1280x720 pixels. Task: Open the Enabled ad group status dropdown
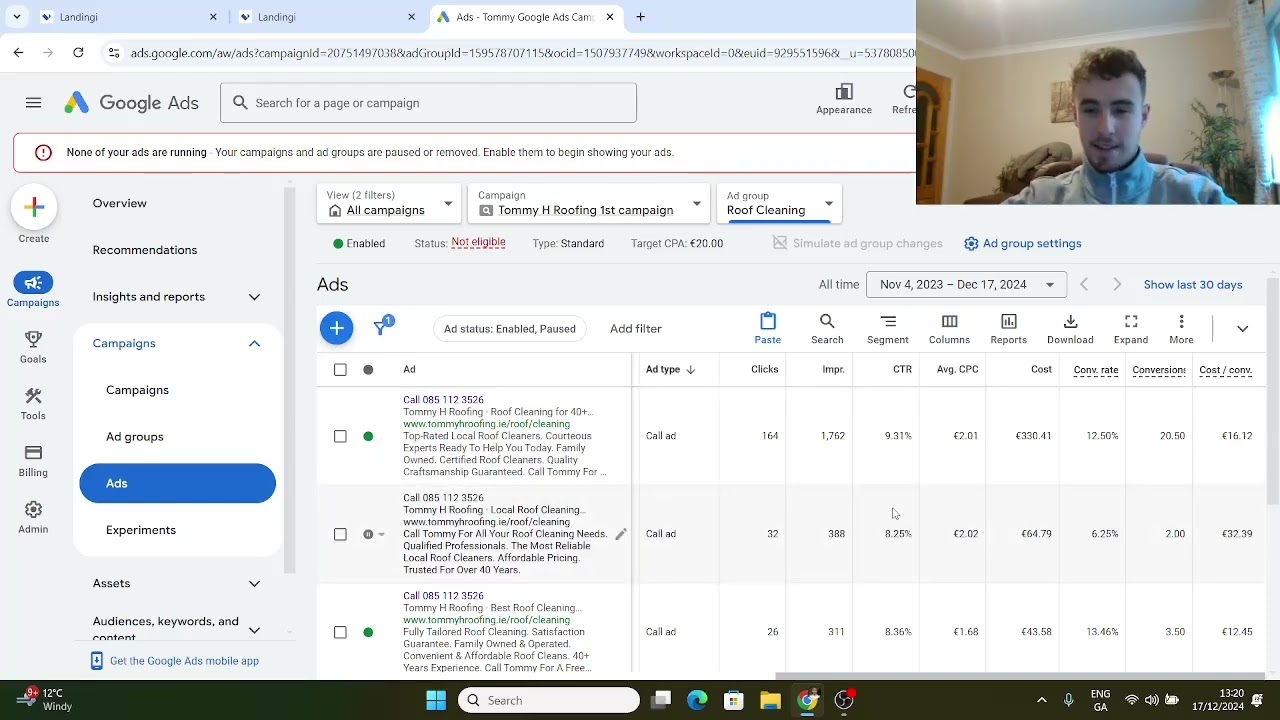point(360,243)
